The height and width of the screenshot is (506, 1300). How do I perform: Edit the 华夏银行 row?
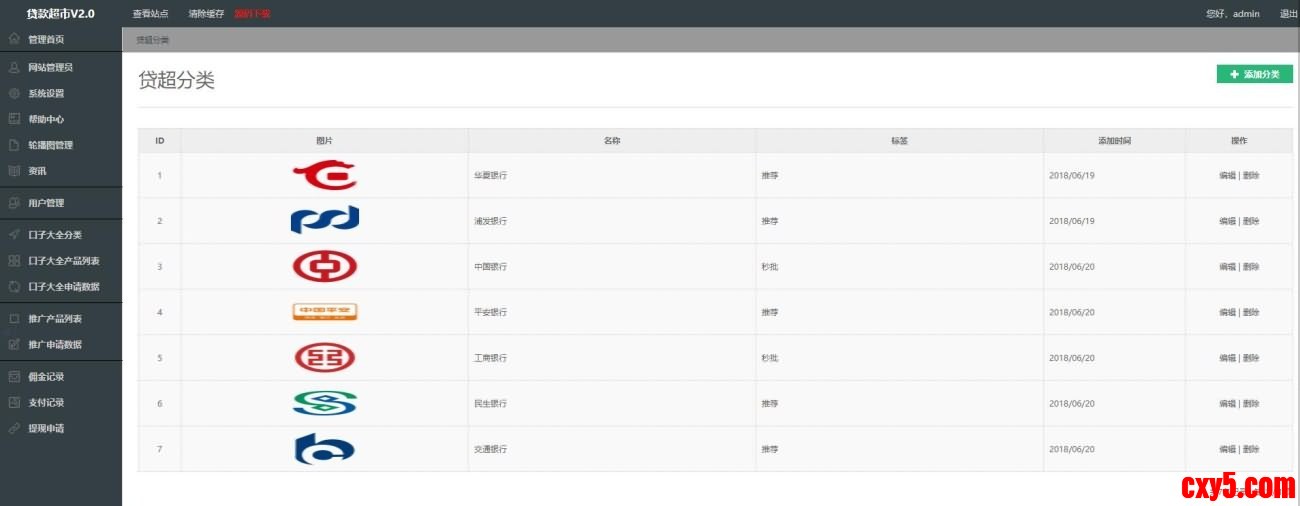[1227, 176]
